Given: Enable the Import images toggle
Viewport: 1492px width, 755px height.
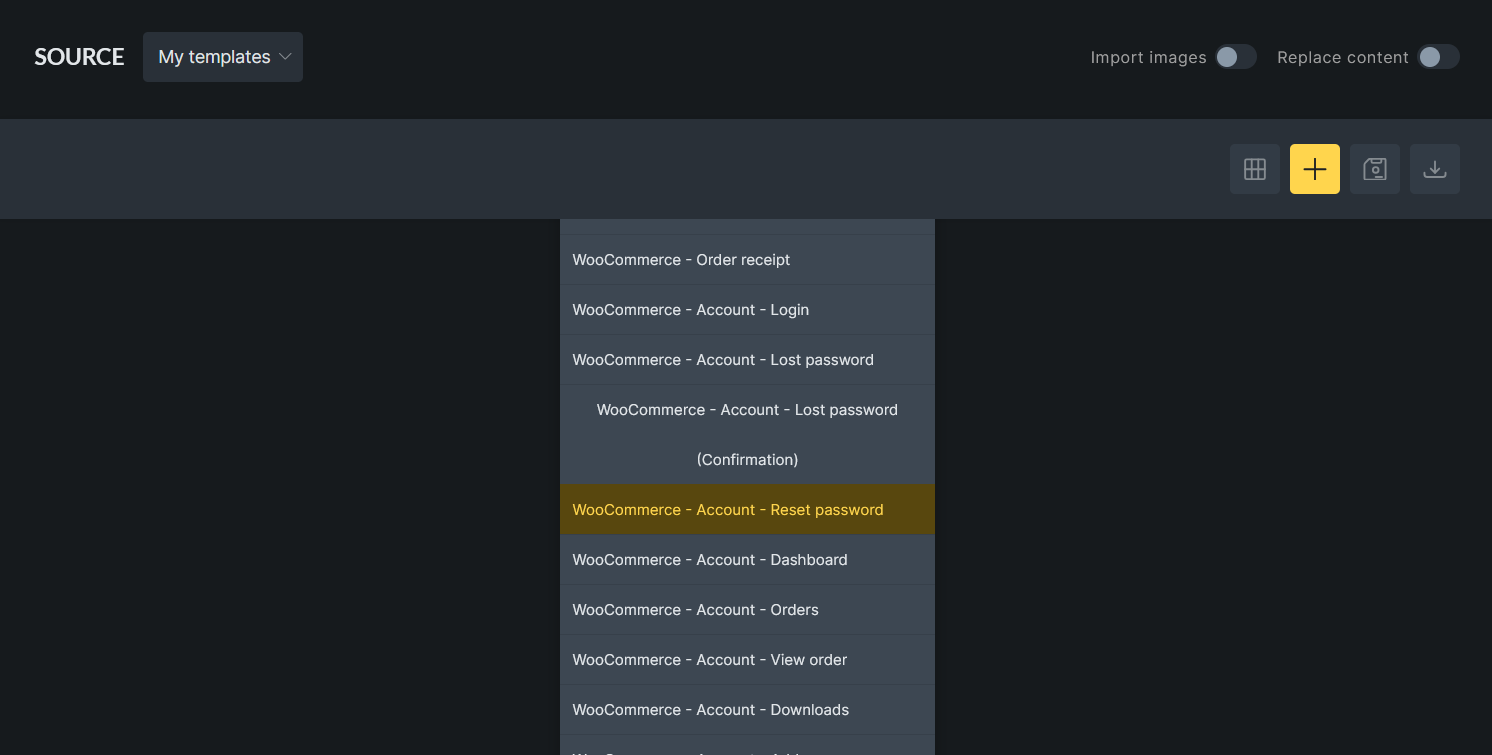Looking at the screenshot, I should [x=1235, y=57].
